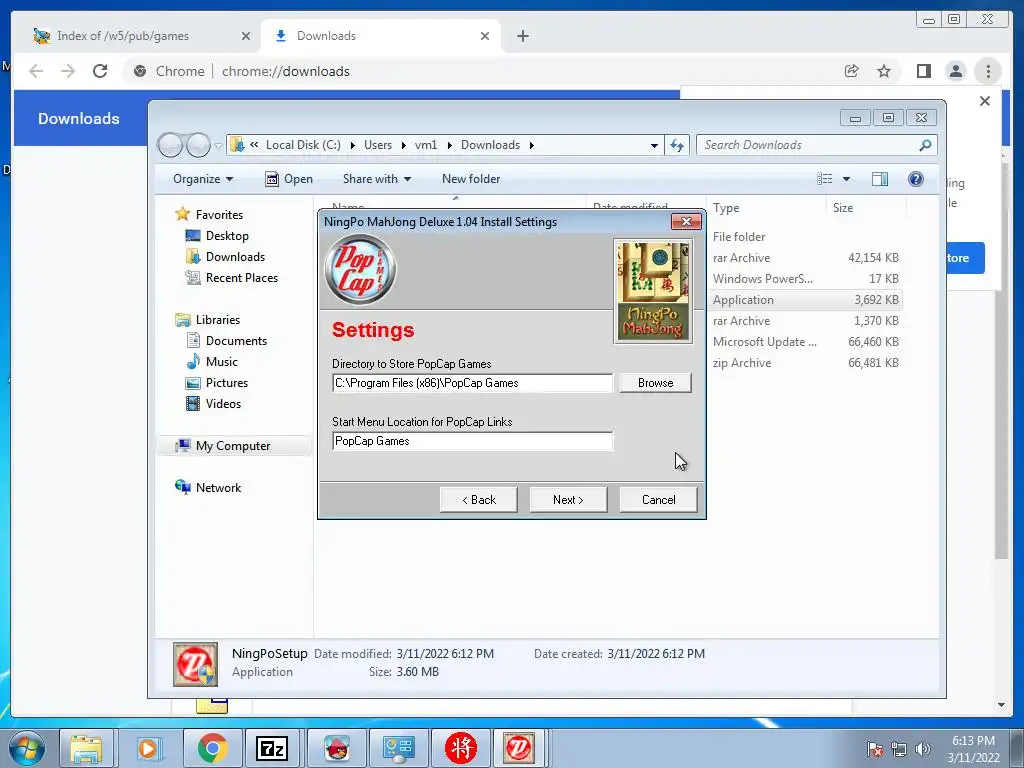The height and width of the screenshot is (768, 1024).
Task: Open File Explorer from the taskbar
Action: [87, 748]
